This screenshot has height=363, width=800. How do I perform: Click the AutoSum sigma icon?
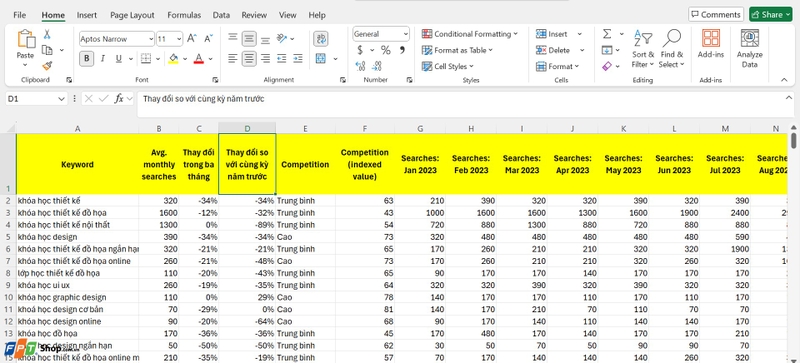[607, 34]
